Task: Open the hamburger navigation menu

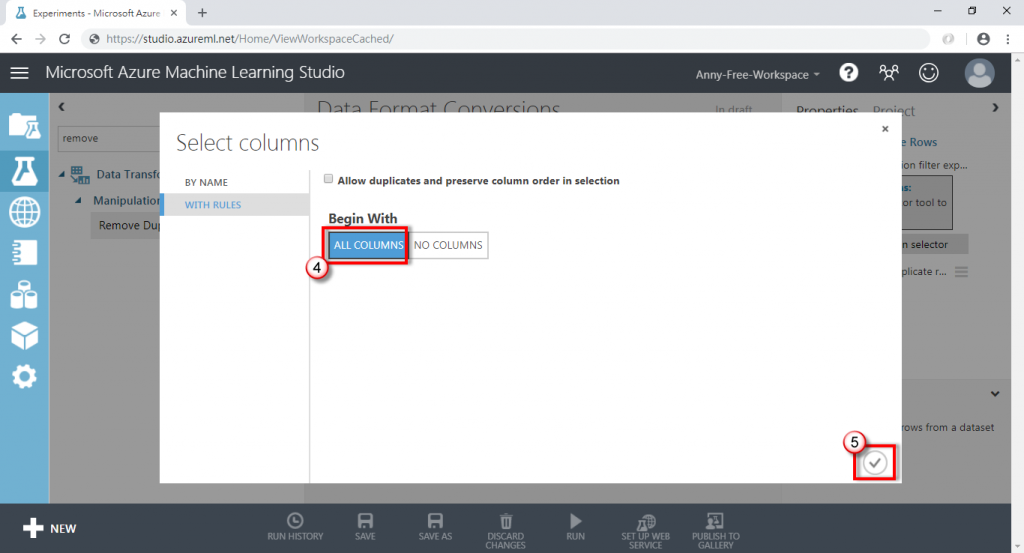Action: click(20, 72)
